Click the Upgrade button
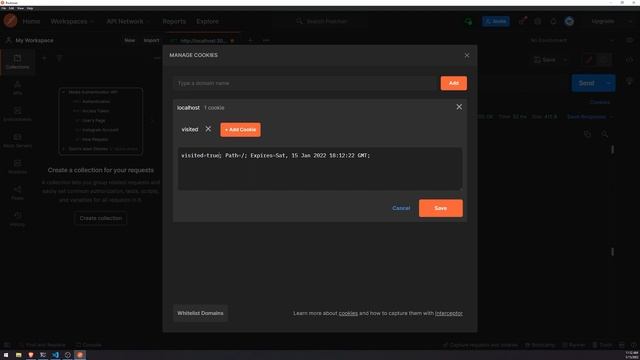 click(x=602, y=21)
